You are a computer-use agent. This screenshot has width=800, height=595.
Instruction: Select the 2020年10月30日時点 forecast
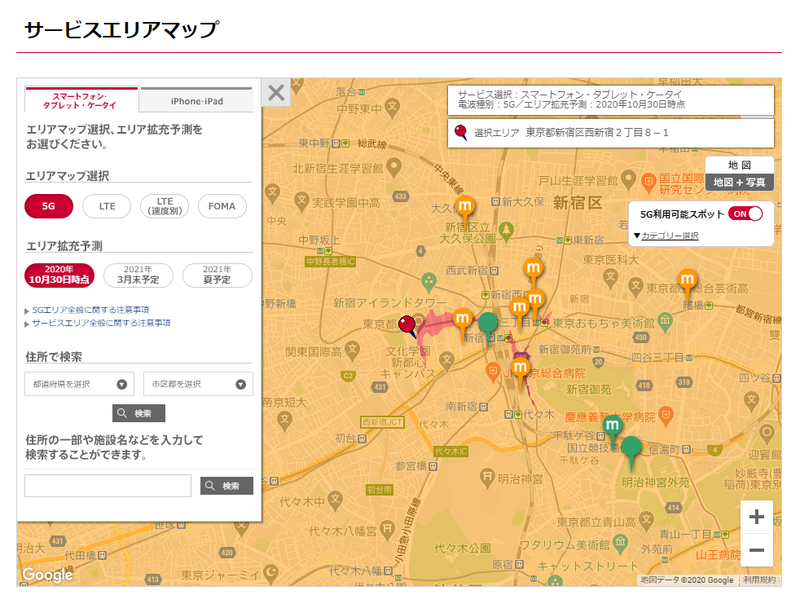point(59,275)
